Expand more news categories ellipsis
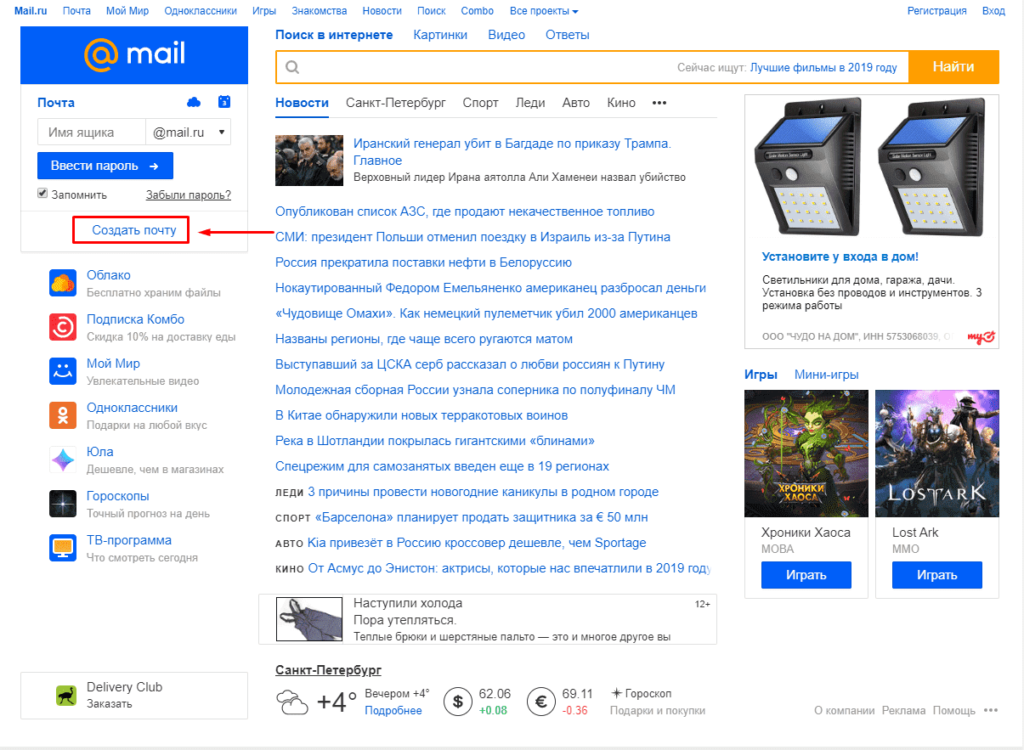 659,103
